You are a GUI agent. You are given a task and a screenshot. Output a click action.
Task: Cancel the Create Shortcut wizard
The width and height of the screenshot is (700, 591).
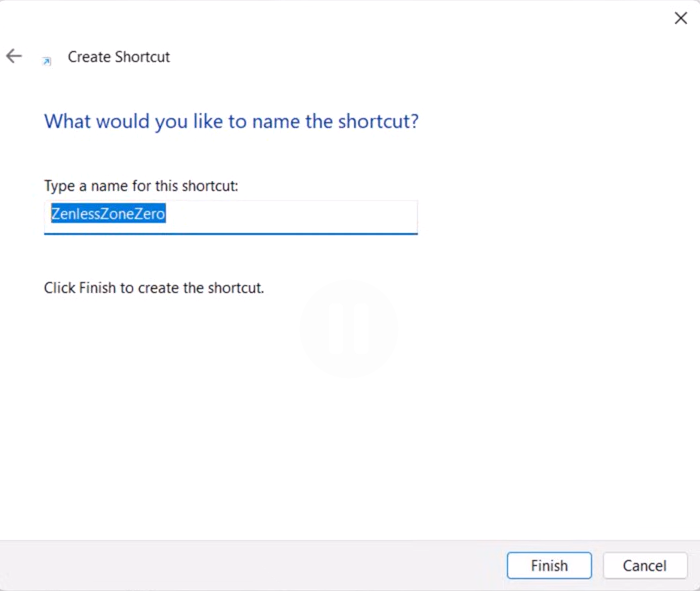(645, 566)
